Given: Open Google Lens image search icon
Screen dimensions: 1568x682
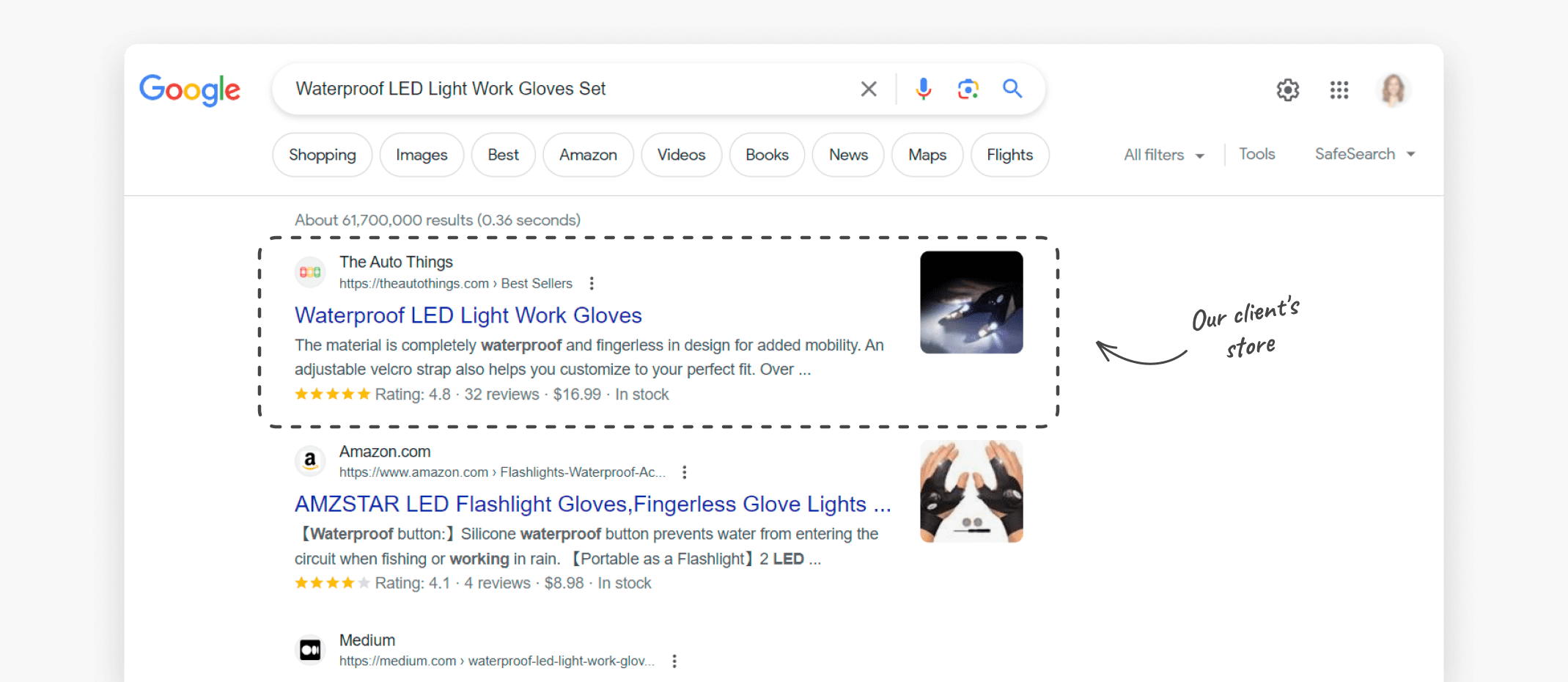Looking at the screenshot, I should (968, 89).
